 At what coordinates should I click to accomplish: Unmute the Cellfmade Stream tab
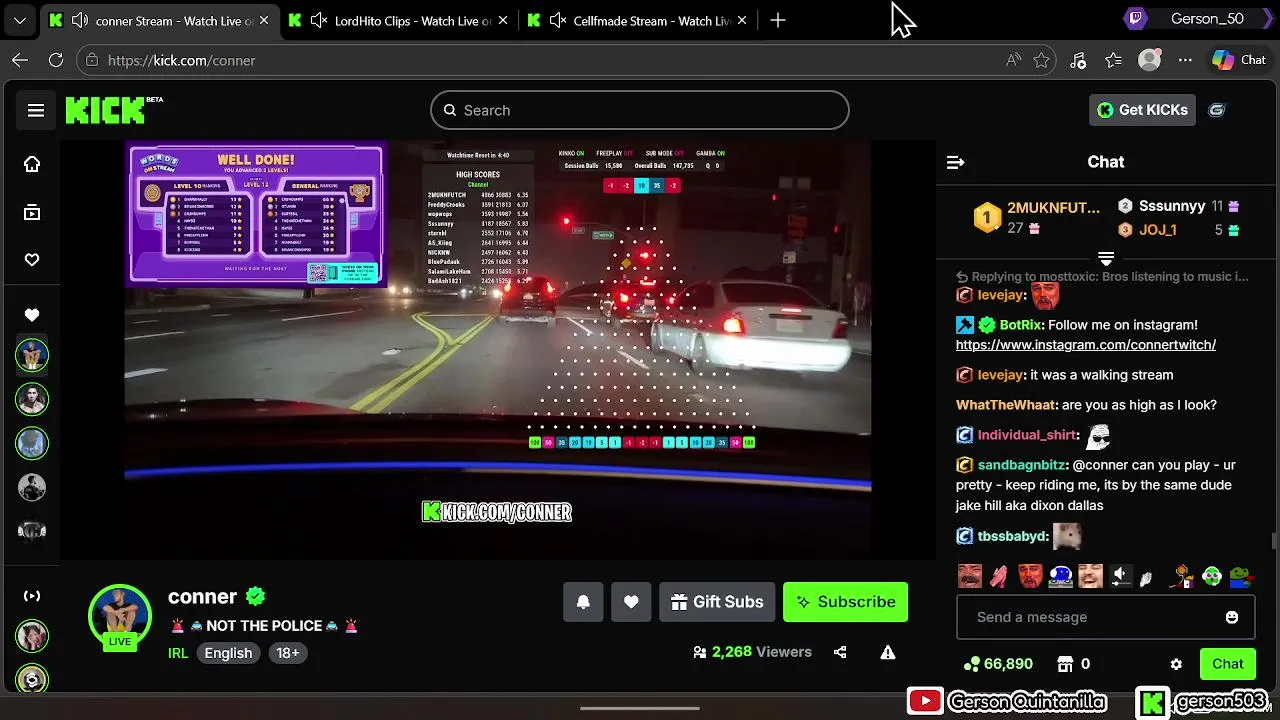[558, 20]
